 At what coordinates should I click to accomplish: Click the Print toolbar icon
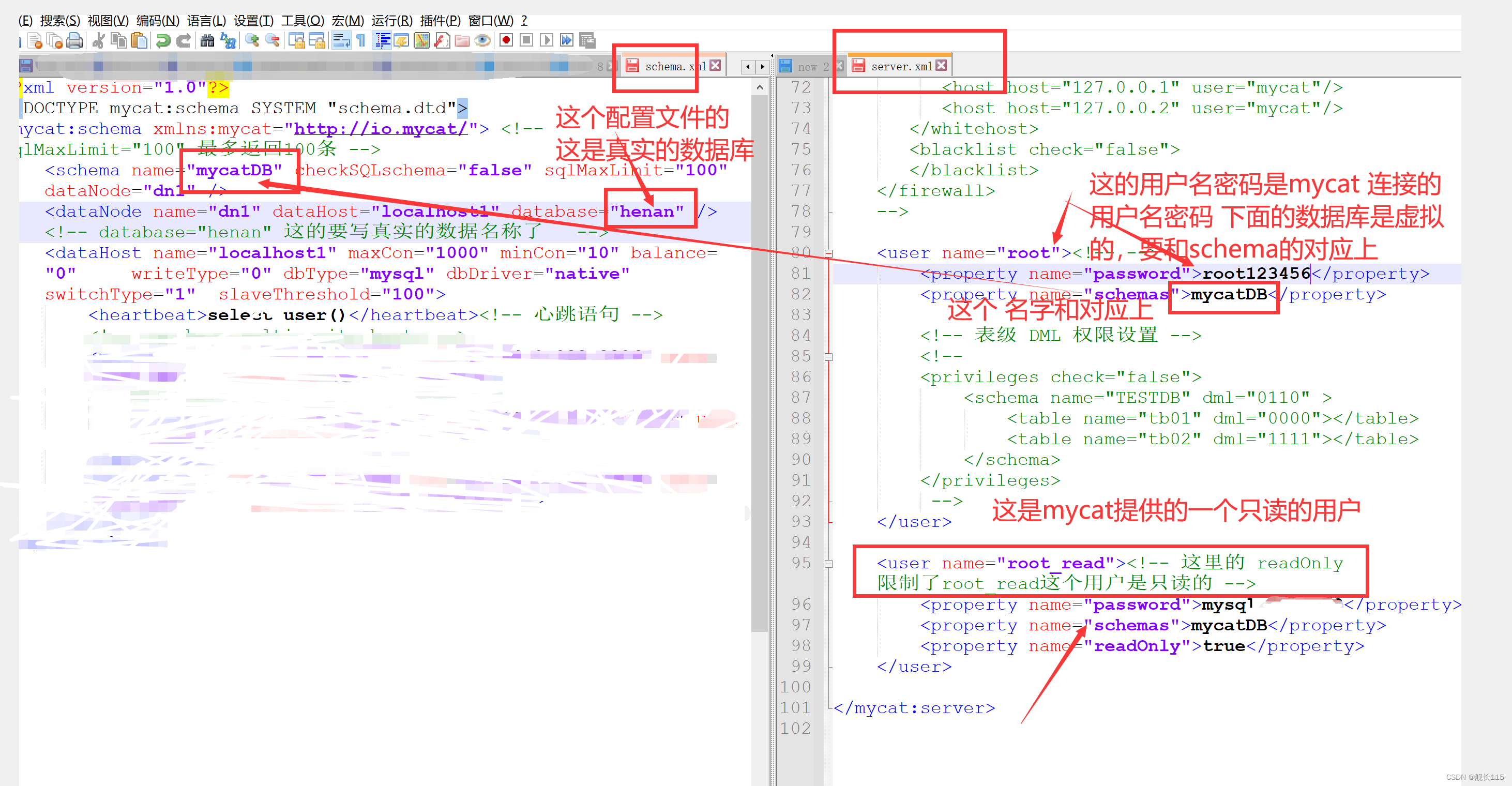[x=74, y=40]
